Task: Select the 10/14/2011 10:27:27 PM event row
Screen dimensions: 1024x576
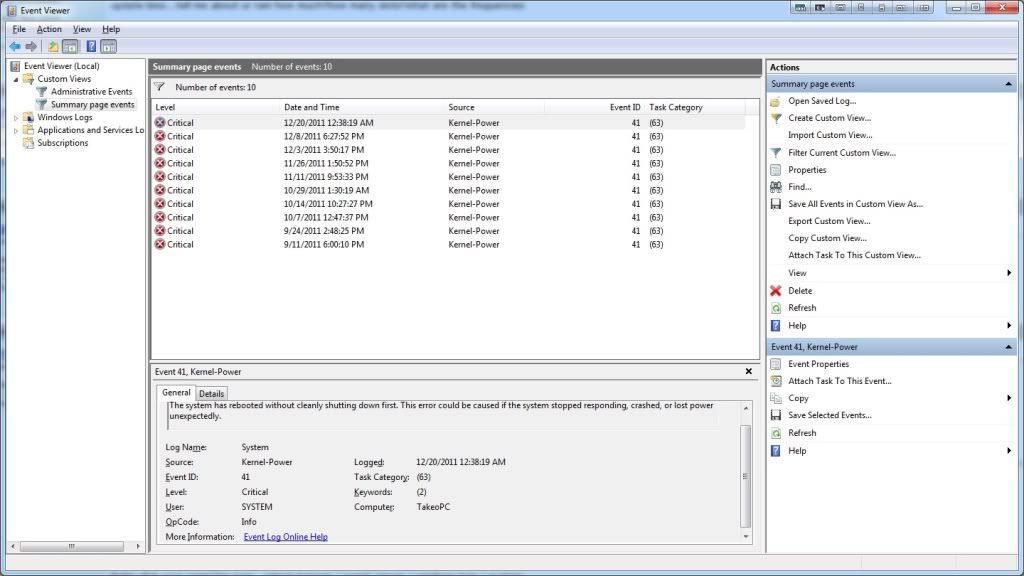Action: click(x=449, y=204)
